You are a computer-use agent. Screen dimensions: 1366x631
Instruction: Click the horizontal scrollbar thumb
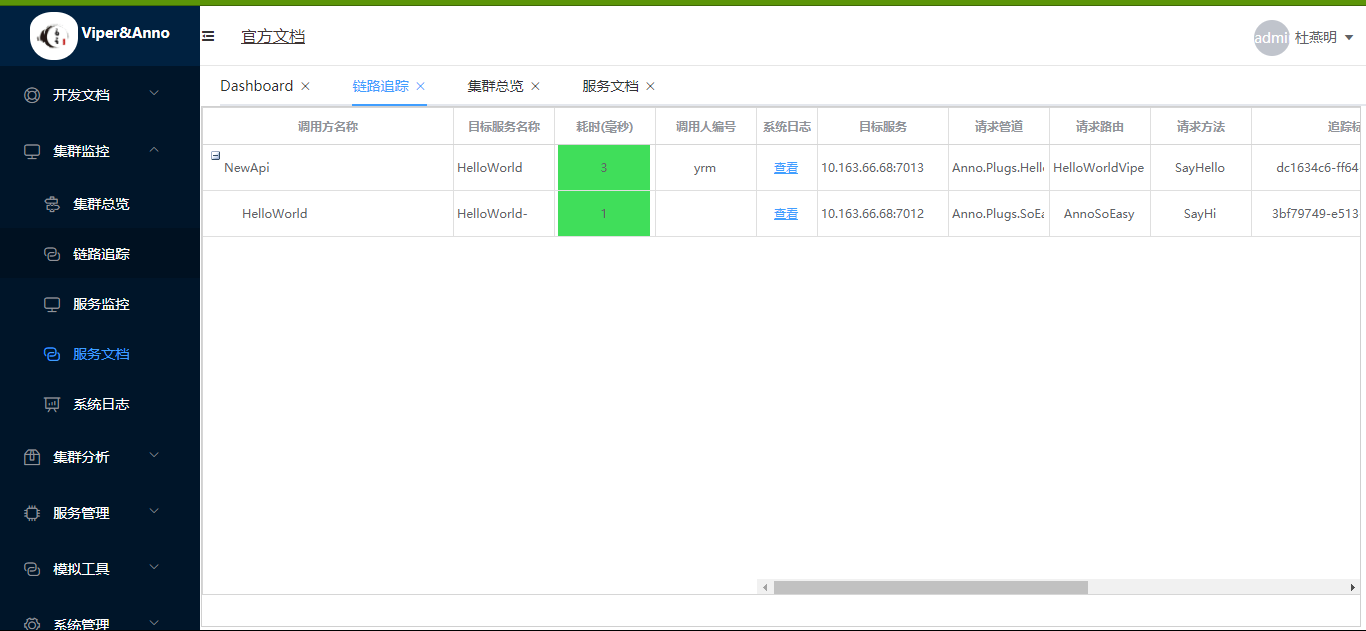[x=930, y=587]
